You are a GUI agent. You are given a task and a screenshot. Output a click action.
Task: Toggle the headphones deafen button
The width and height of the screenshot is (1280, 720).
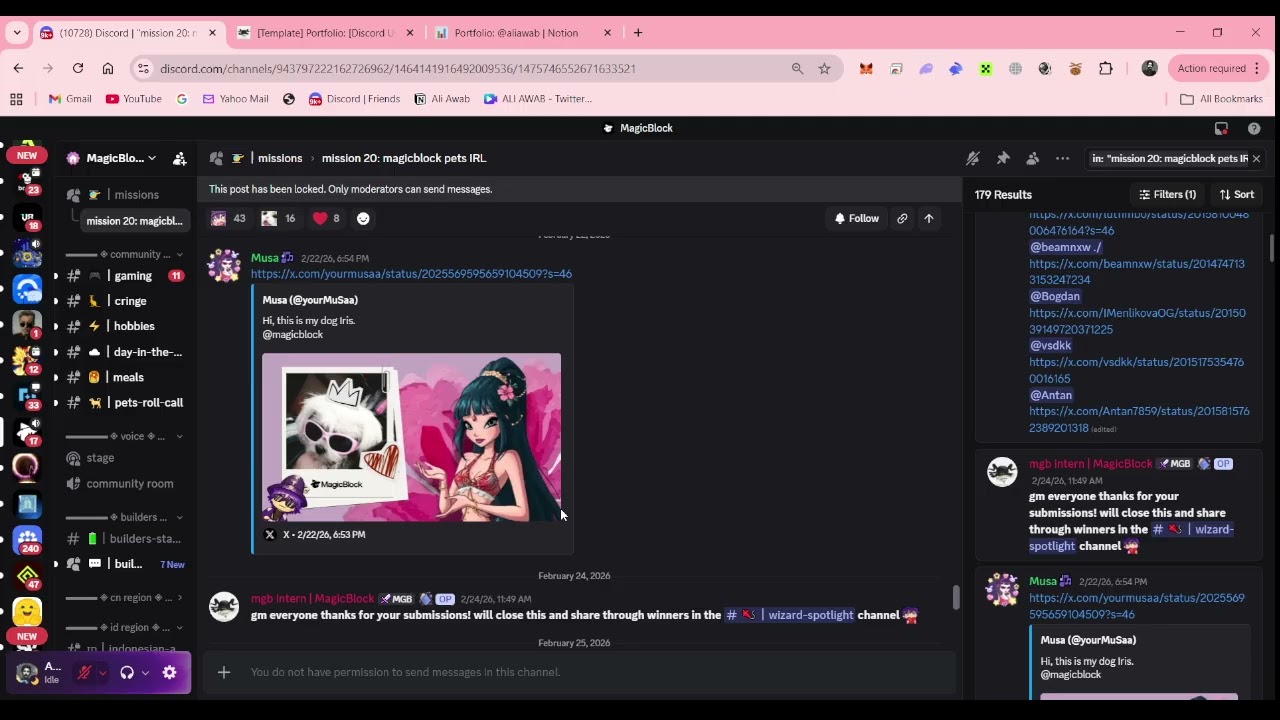click(x=127, y=673)
